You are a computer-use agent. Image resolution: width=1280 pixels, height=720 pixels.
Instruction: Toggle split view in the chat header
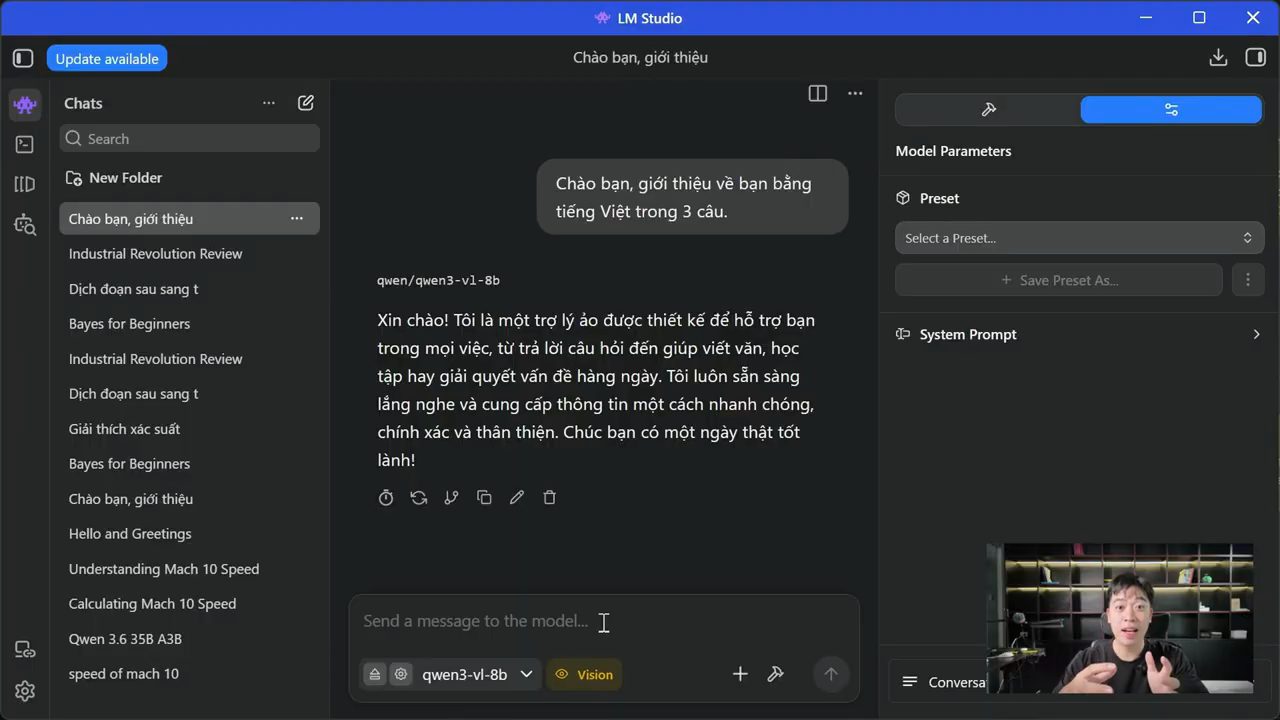point(818,93)
